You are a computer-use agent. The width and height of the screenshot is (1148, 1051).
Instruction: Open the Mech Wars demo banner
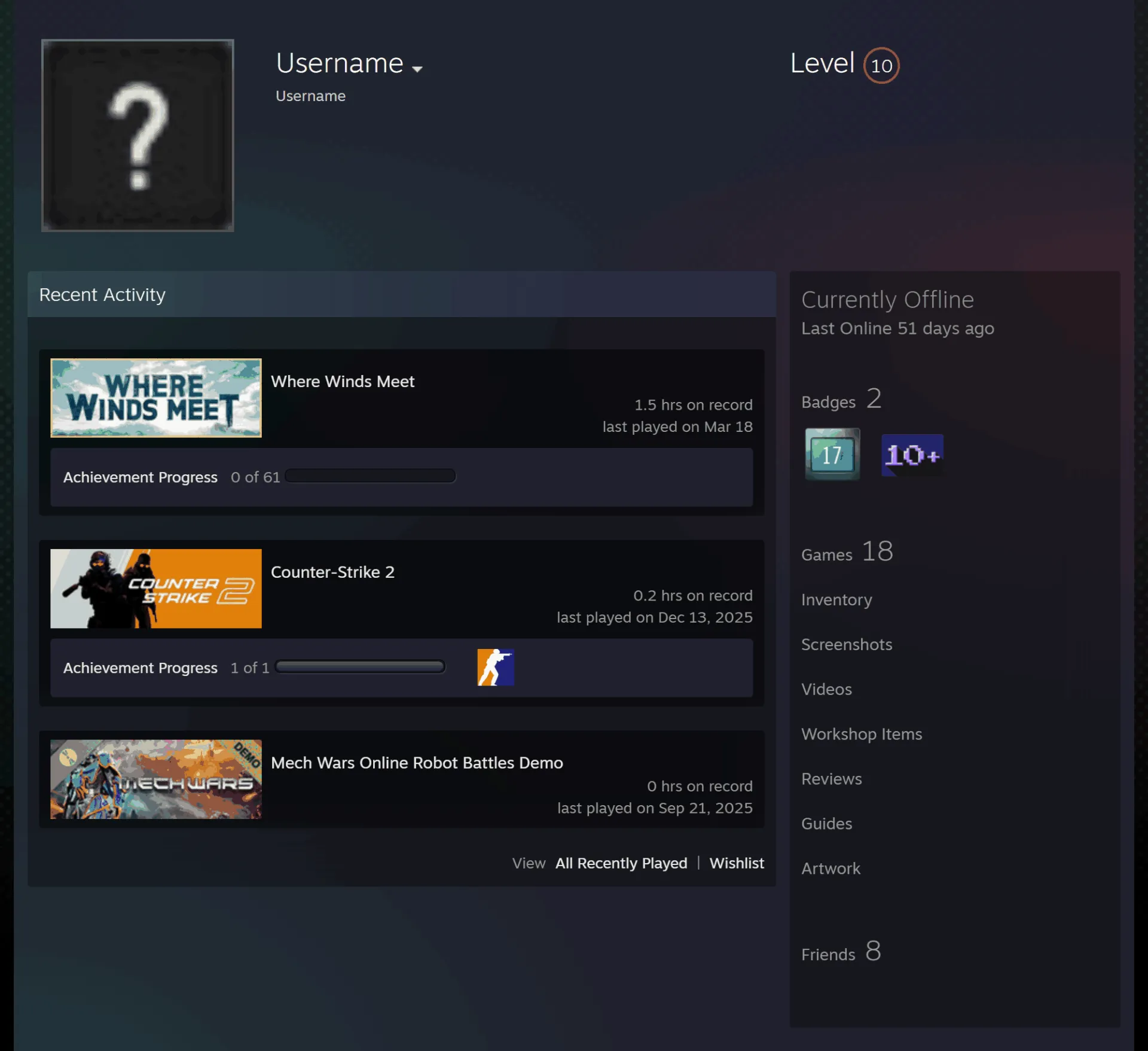pyautogui.click(x=156, y=779)
